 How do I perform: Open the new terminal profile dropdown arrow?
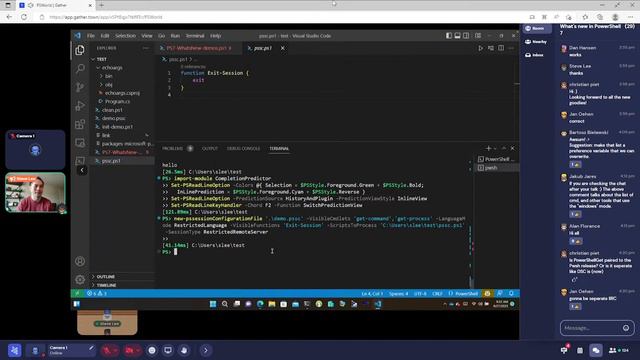(x=495, y=149)
